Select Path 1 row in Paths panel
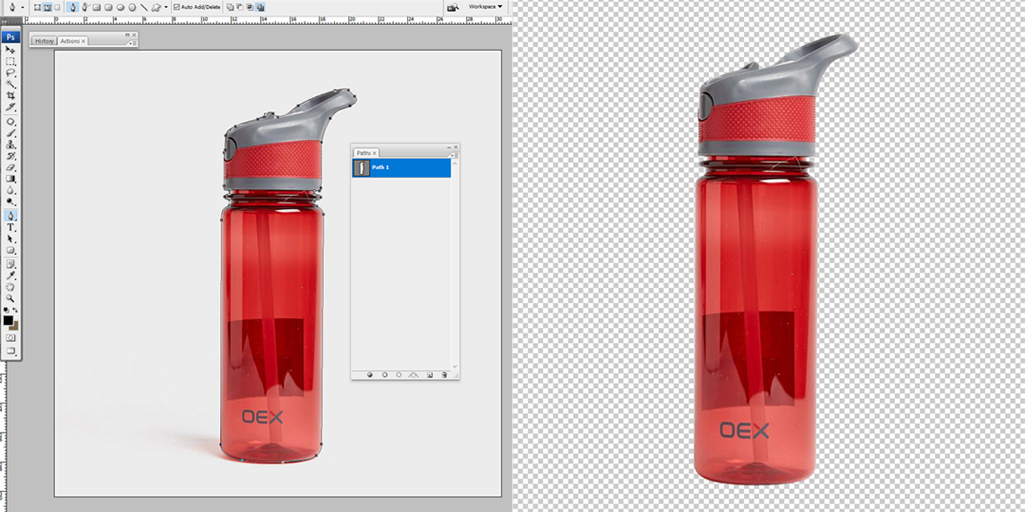Screen dimensions: 1025x512 (401, 168)
